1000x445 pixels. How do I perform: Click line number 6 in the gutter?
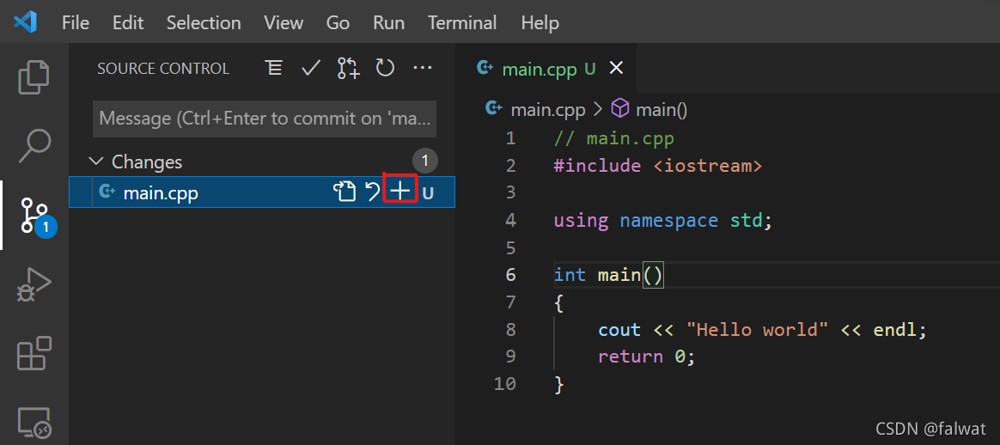pos(510,275)
